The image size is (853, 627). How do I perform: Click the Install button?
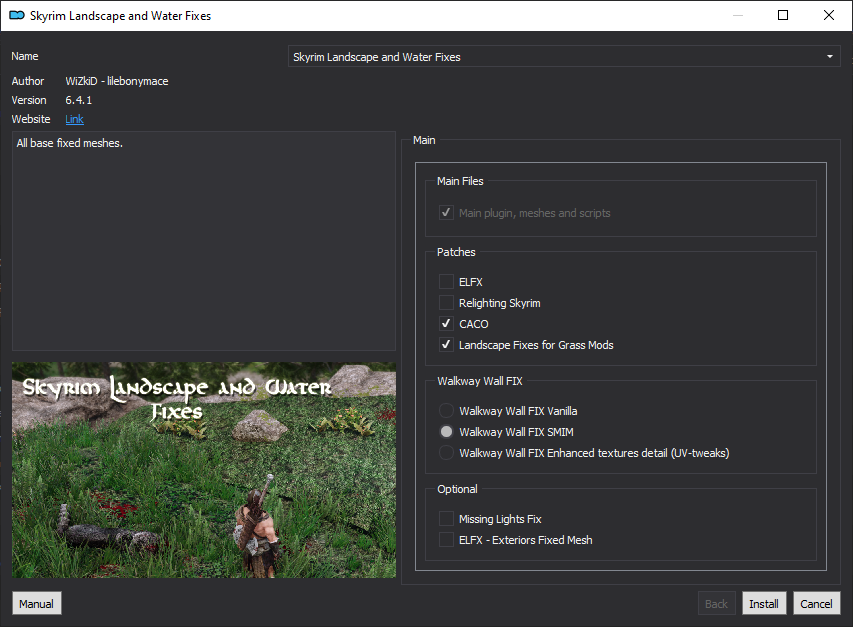[764, 604]
